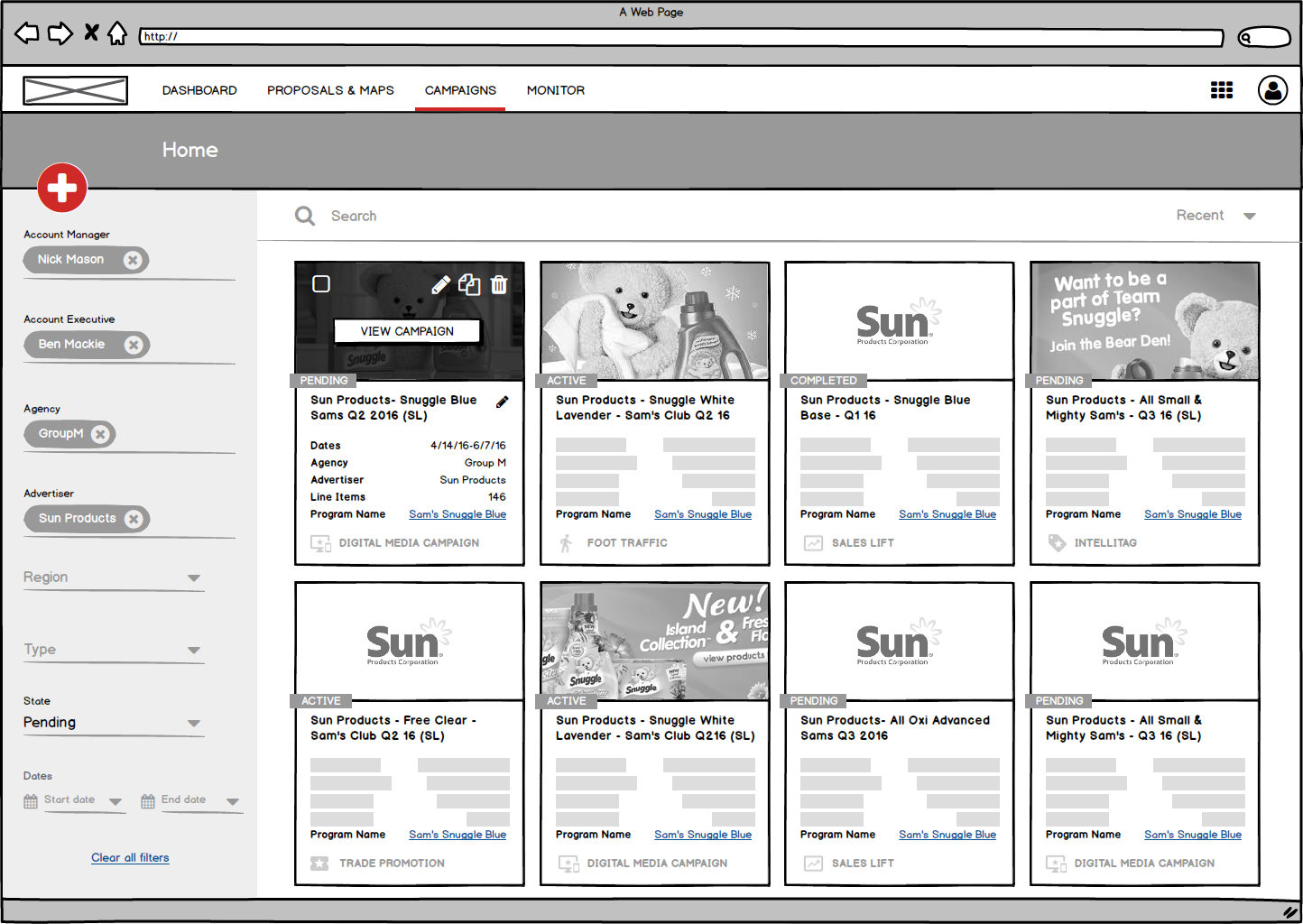This screenshot has width=1303, height=924.
Task: Click the duplicate campaign copy icon
Action: coord(469,285)
